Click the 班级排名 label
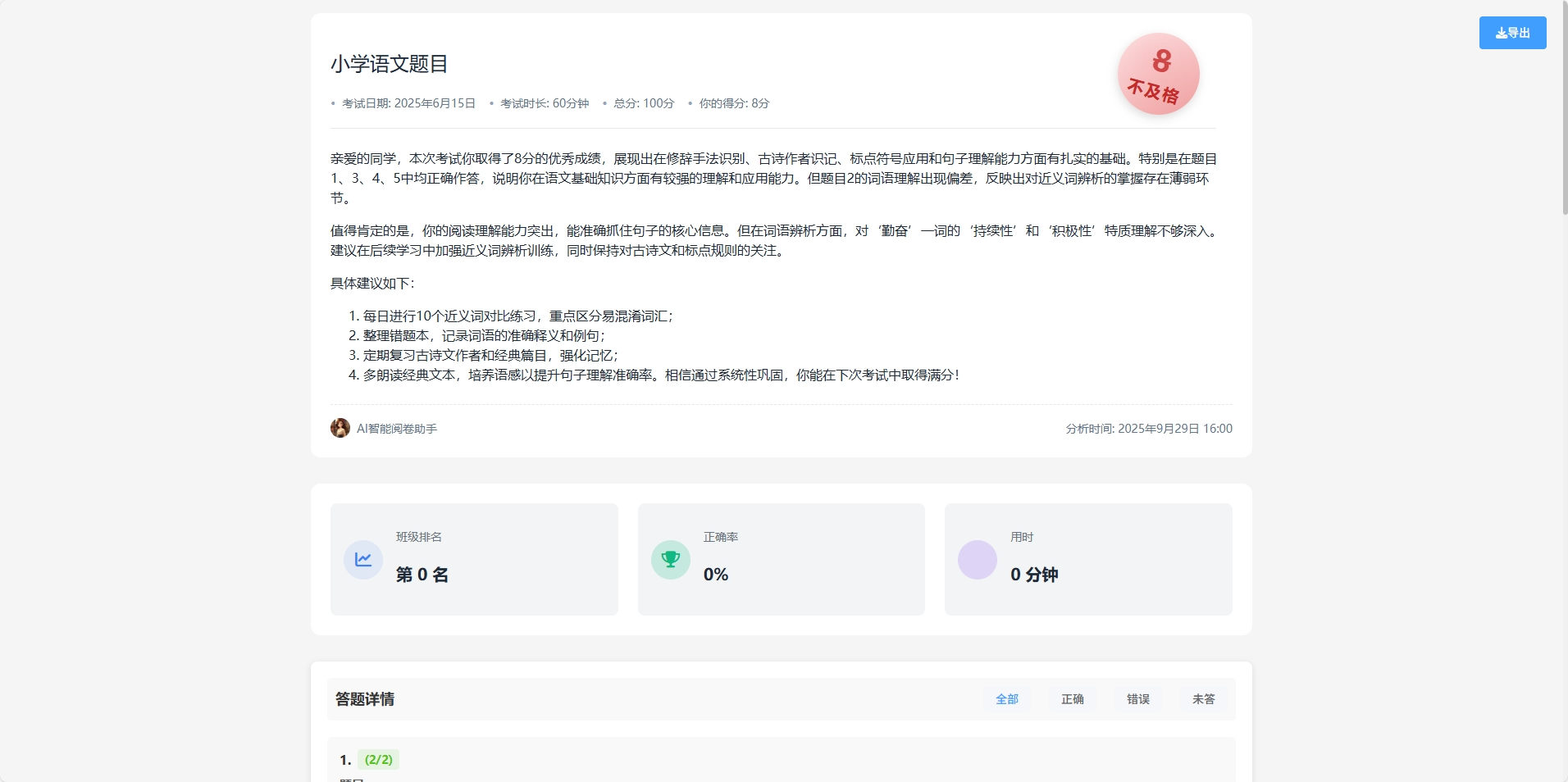This screenshot has height=782, width=1568. pos(419,537)
